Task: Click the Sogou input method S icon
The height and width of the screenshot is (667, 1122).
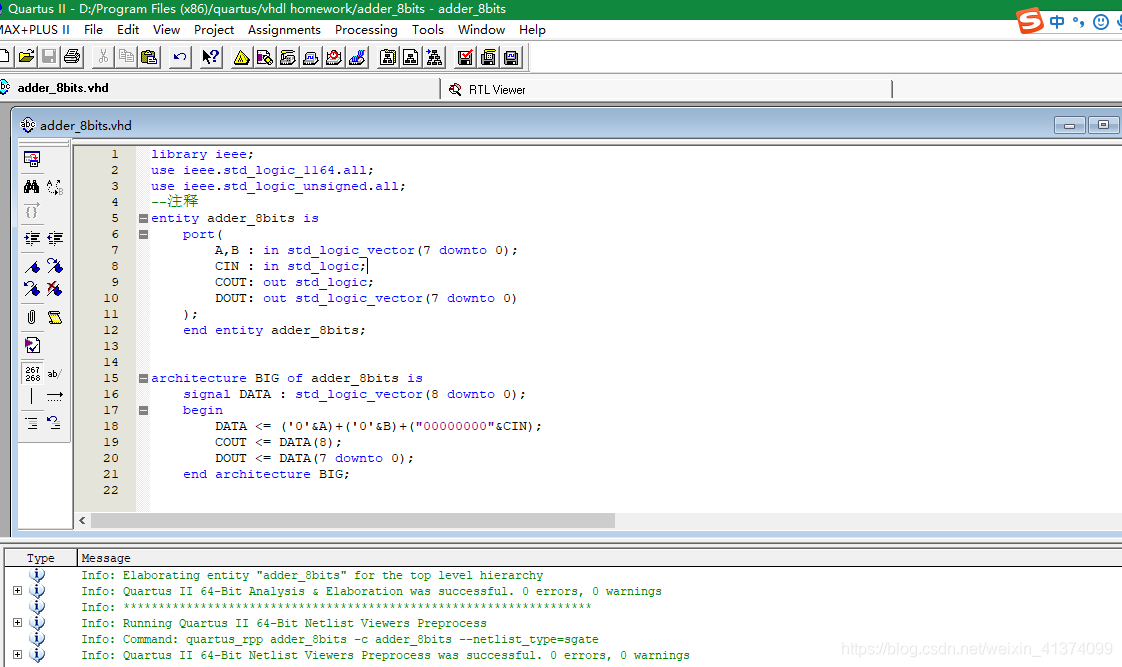Action: (x=1030, y=21)
